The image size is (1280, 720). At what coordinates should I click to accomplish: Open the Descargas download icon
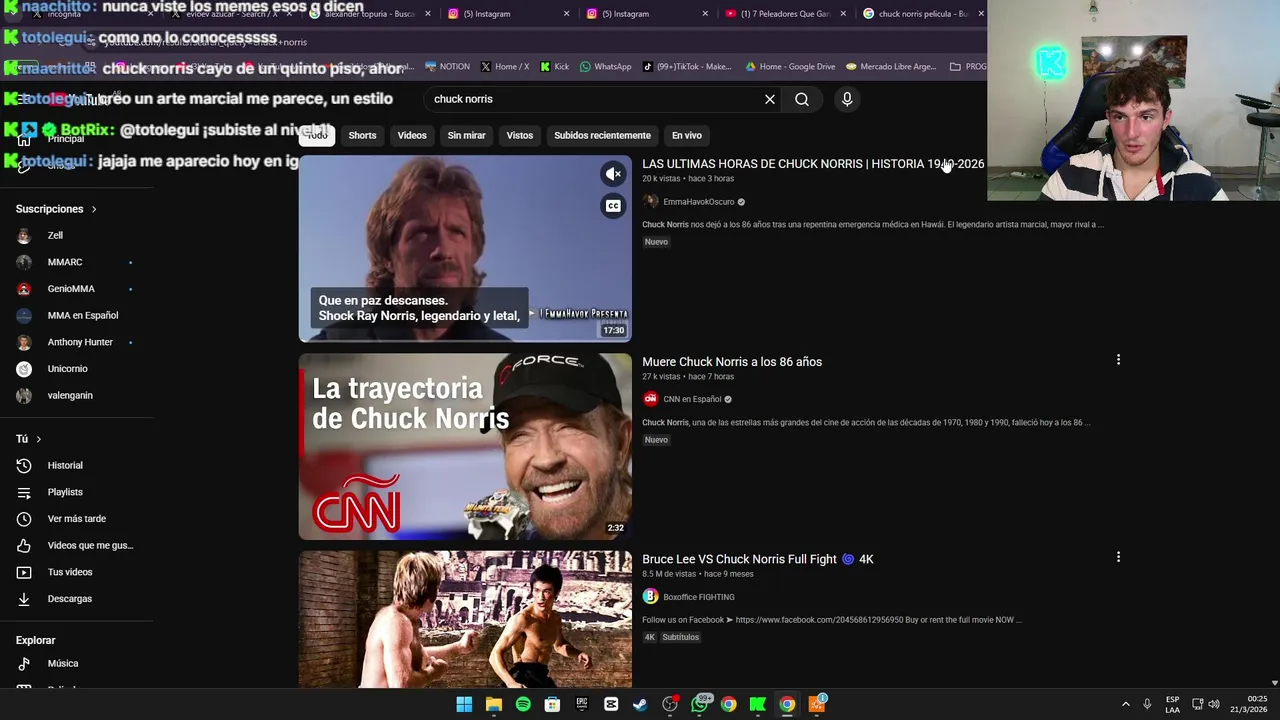point(24,599)
